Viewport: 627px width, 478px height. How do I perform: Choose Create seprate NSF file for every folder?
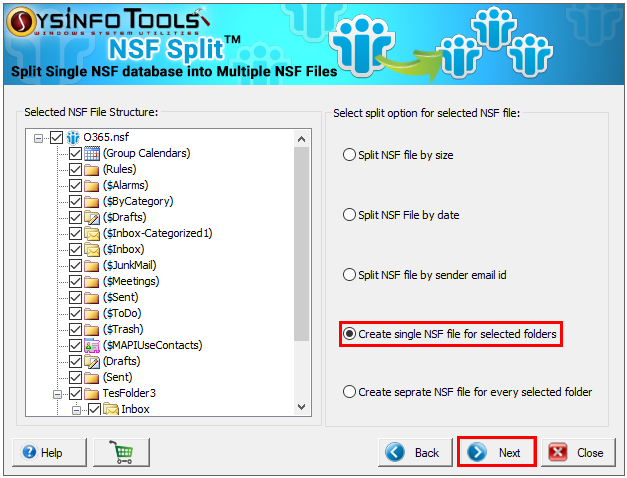467,392
